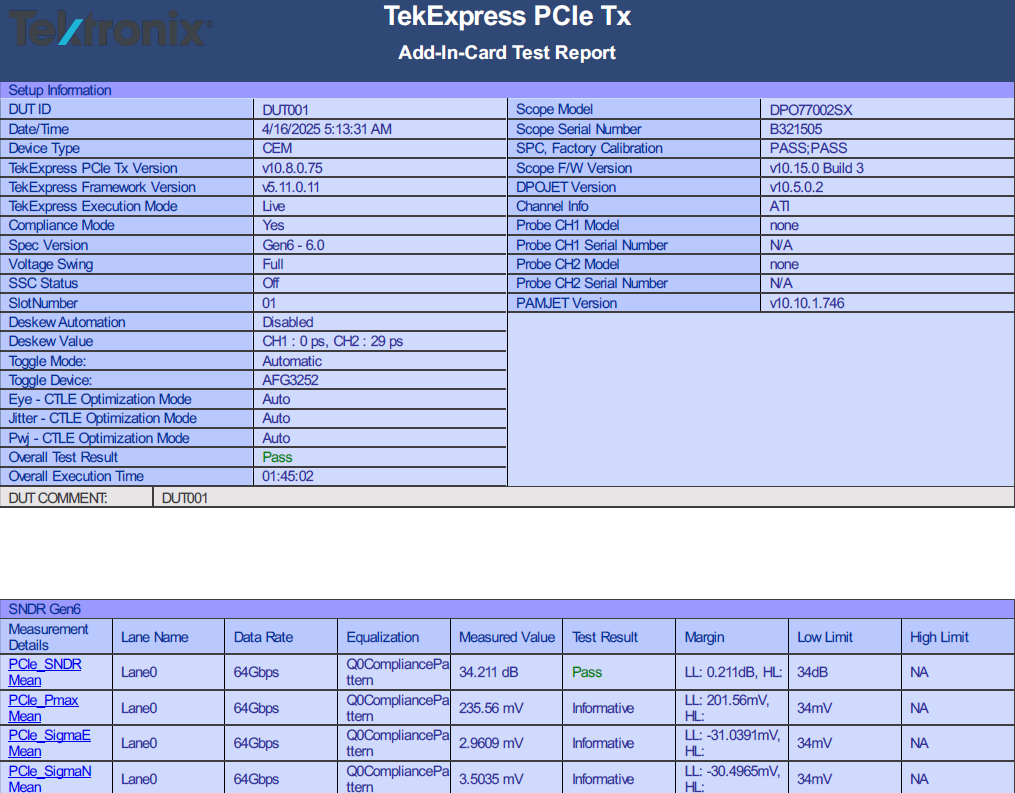This screenshot has height=793, width=1015.
Task: Select measured value '2.9609 mV'
Action: pyautogui.click(x=491, y=743)
